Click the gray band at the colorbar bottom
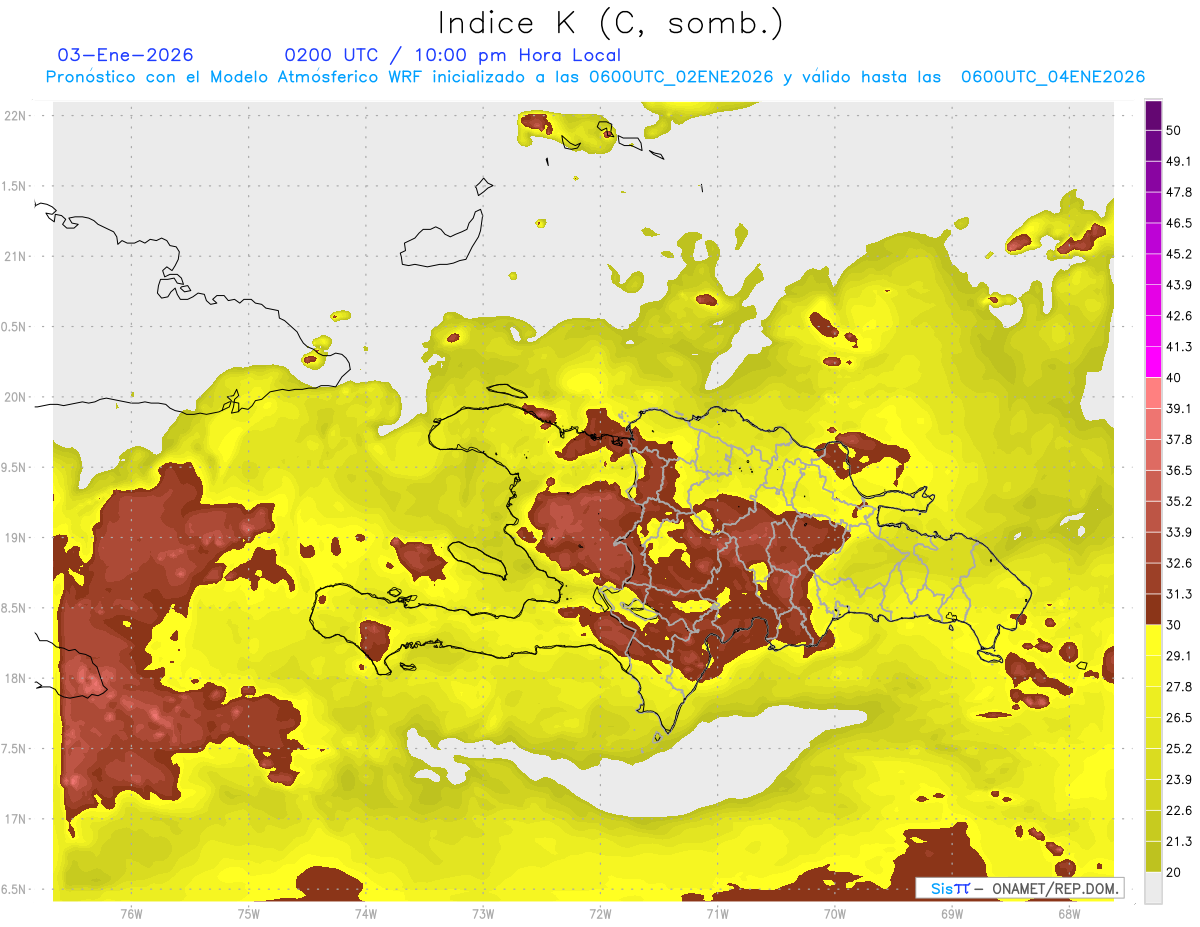Viewport: 1200px width, 927px height. click(x=1153, y=887)
